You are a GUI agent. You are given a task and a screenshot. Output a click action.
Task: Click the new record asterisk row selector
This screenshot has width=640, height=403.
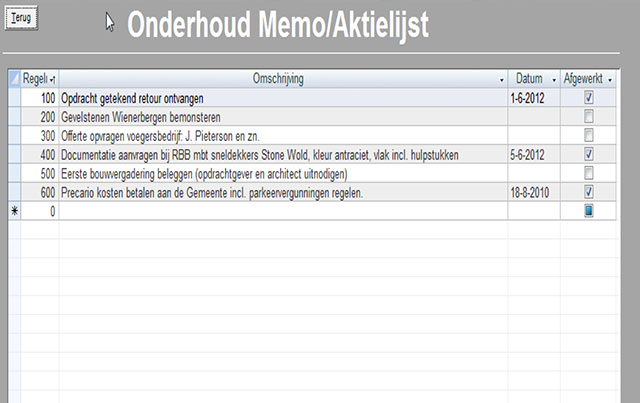(x=13, y=211)
